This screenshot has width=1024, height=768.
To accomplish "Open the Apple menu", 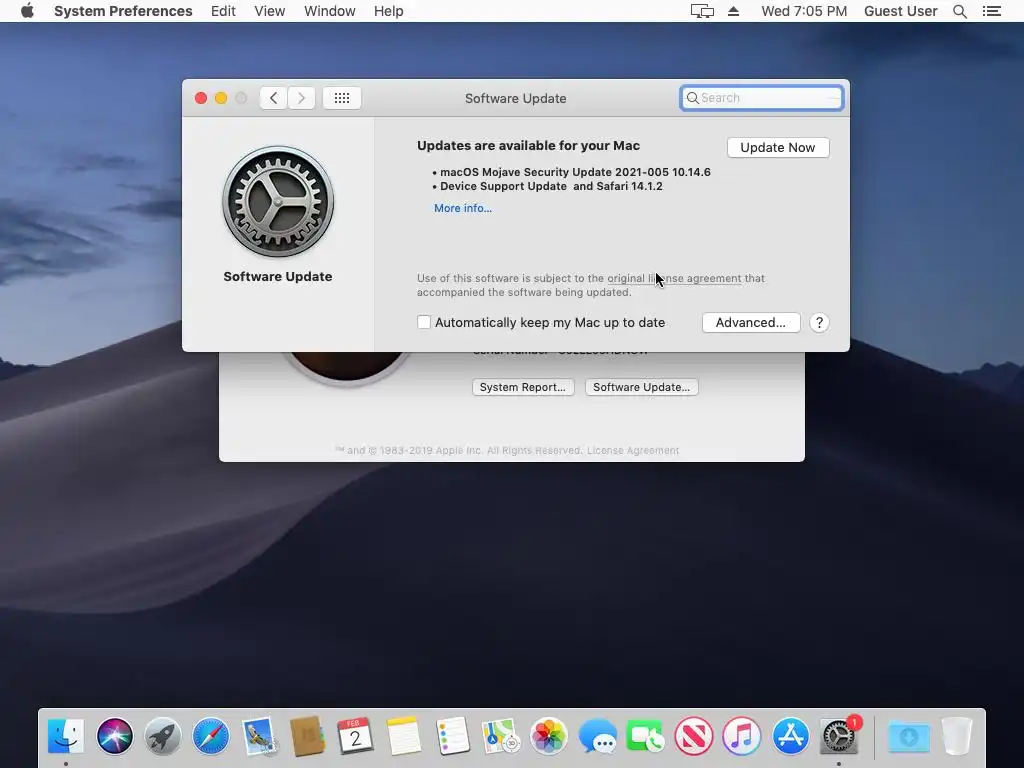I will coord(27,11).
